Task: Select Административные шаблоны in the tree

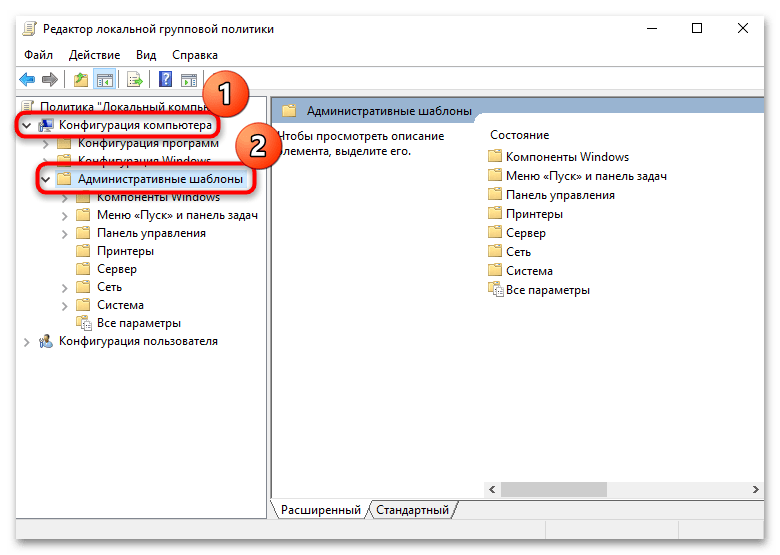Action: 160,179
